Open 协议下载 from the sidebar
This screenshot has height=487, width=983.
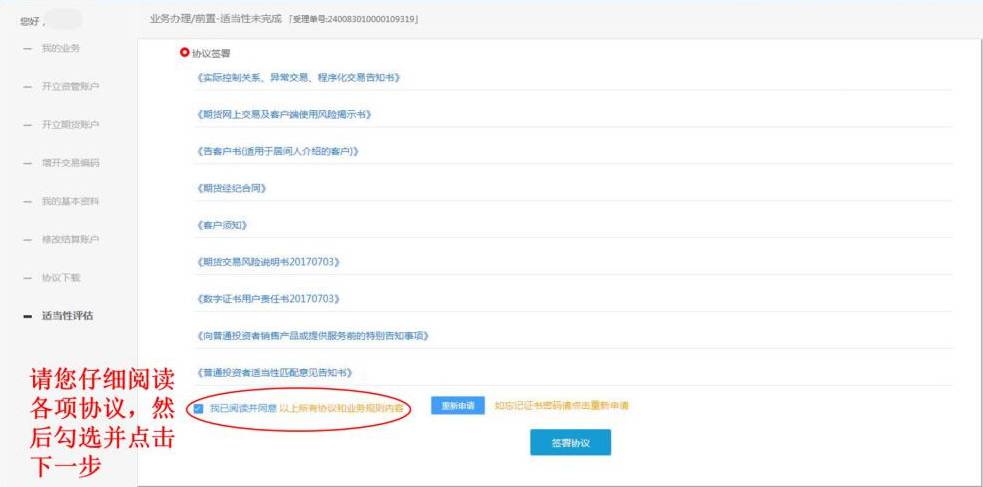coord(61,277)
